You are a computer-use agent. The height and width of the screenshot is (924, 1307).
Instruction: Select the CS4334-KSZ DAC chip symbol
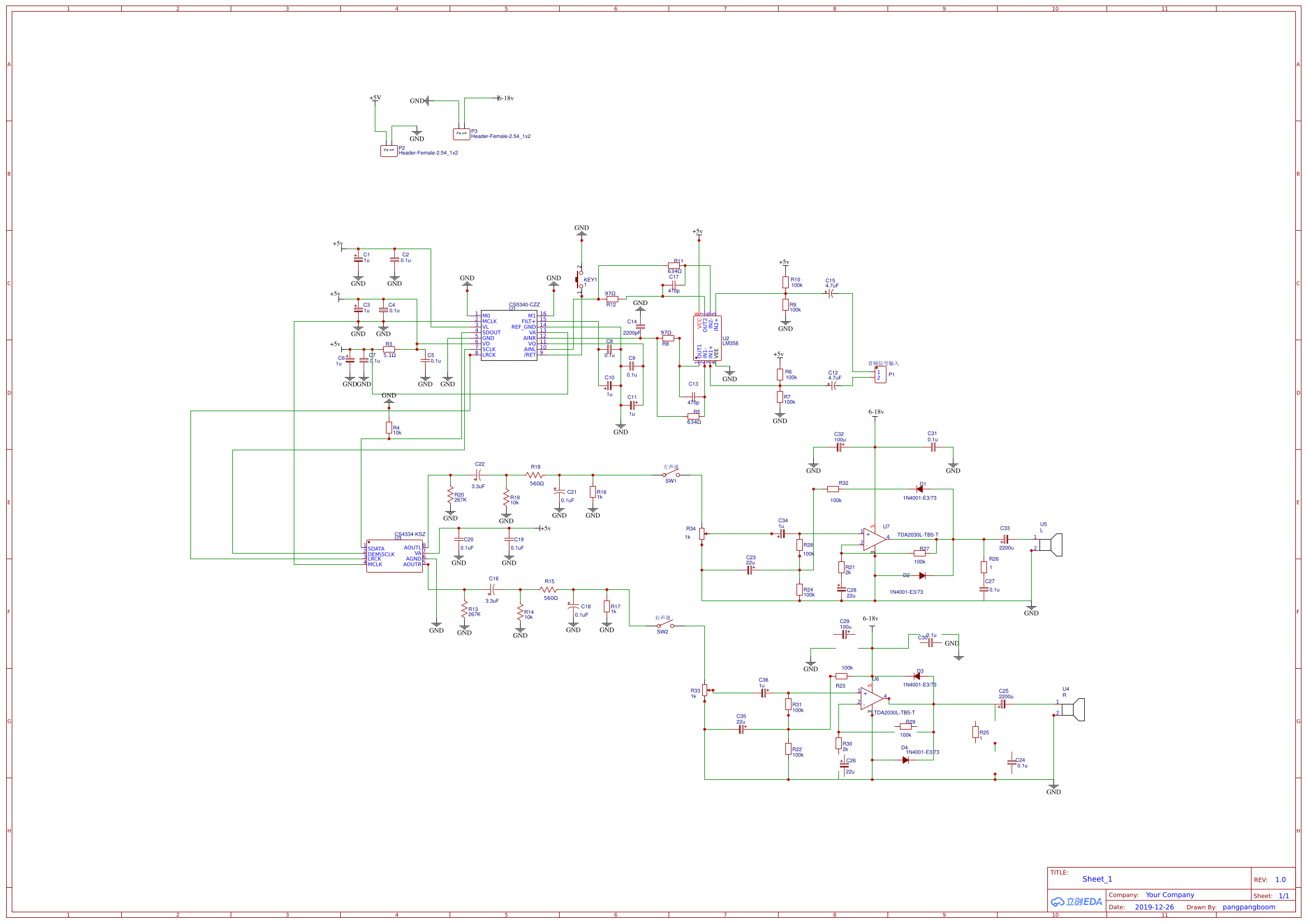pyautogui.click(x=394, y=556)
